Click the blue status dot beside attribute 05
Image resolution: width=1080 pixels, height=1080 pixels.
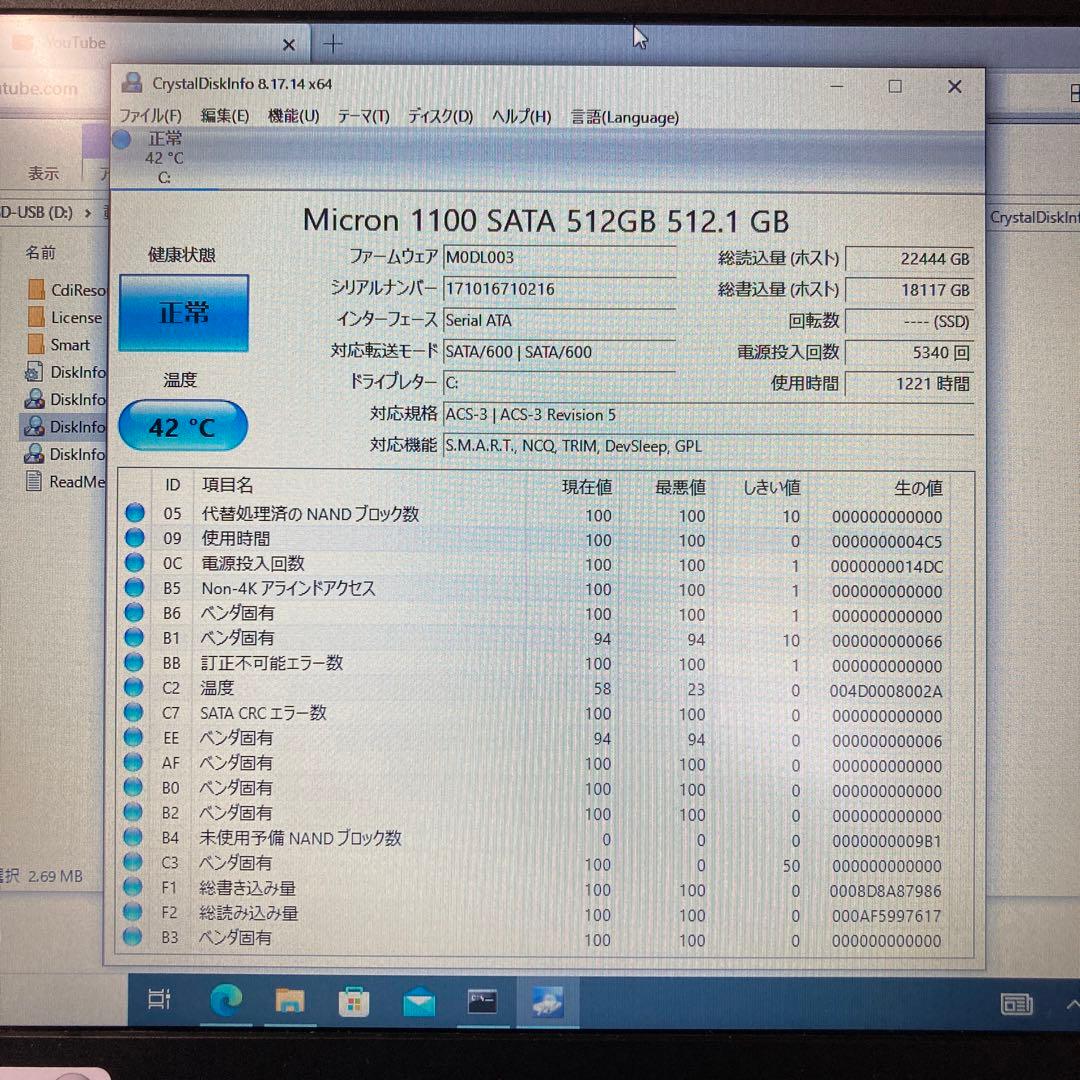pos(133,513)
